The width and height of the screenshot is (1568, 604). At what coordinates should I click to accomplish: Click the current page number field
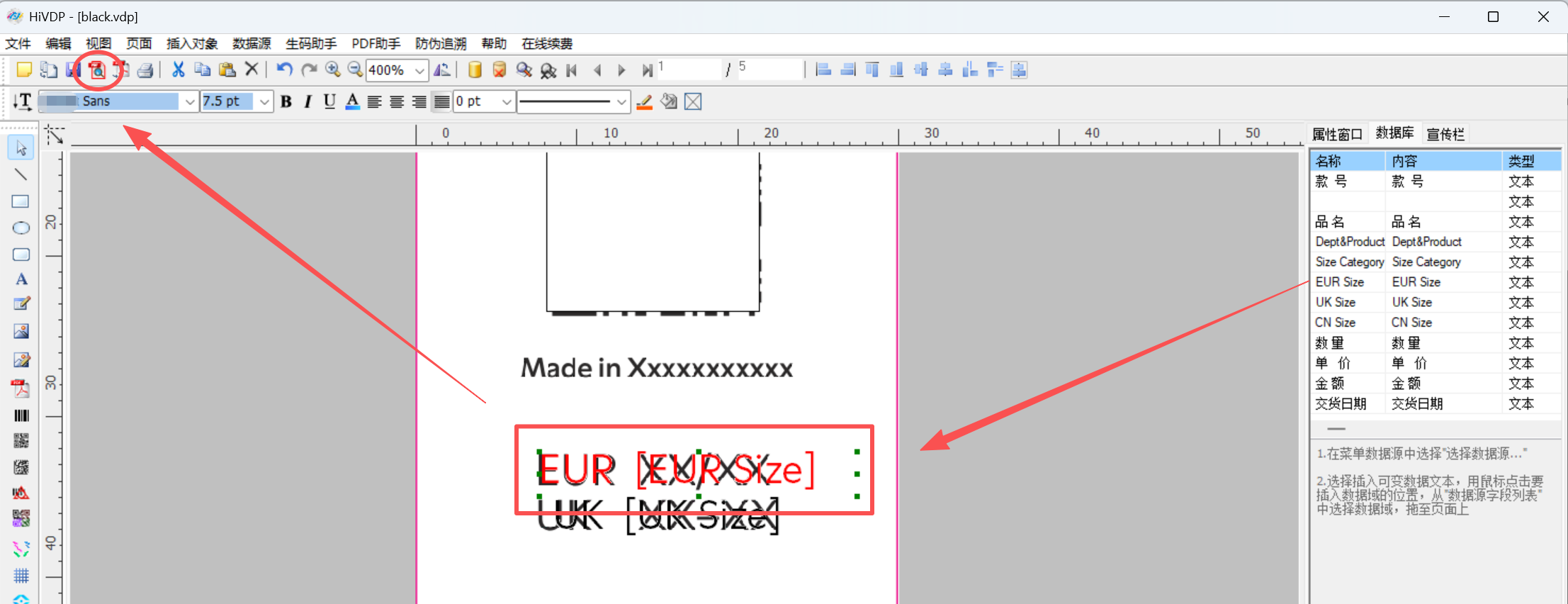[x=687, y=69]
